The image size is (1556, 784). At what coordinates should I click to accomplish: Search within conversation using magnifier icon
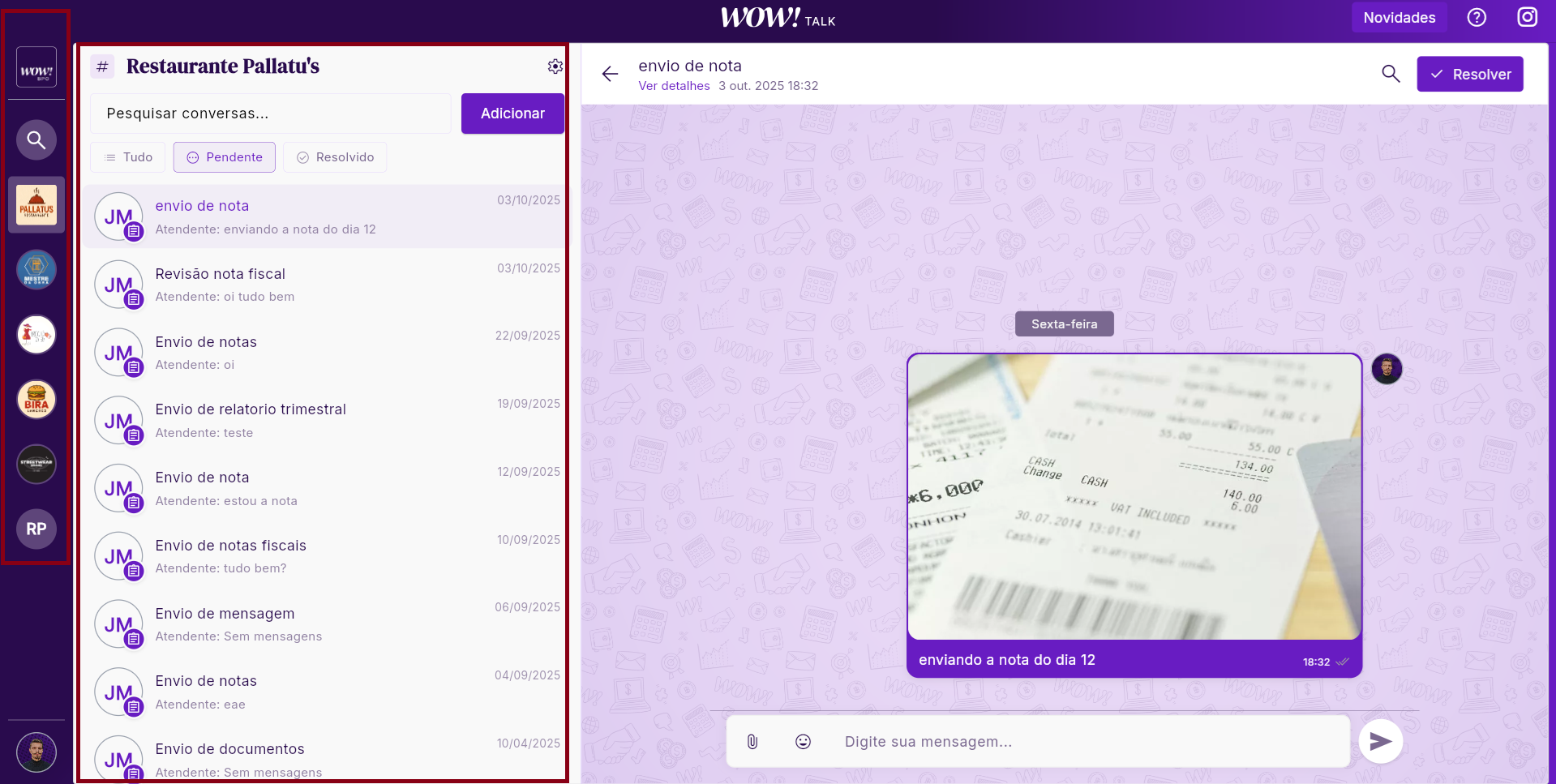tap(1391, 74)
